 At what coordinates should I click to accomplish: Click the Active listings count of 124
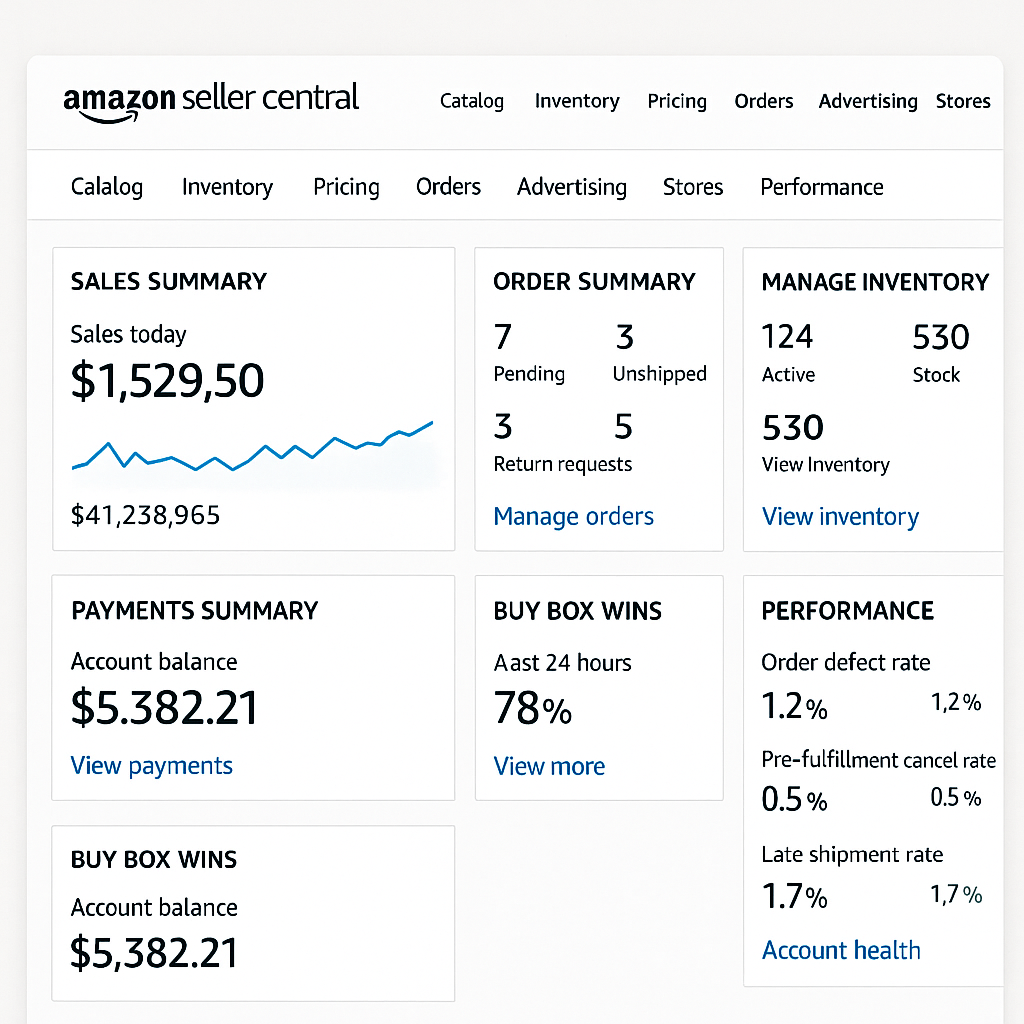(x=787, y=337)
